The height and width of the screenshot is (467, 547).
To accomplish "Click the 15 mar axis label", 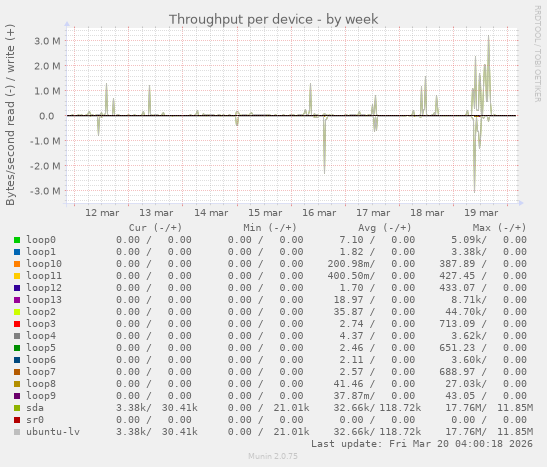I will 265,213.
